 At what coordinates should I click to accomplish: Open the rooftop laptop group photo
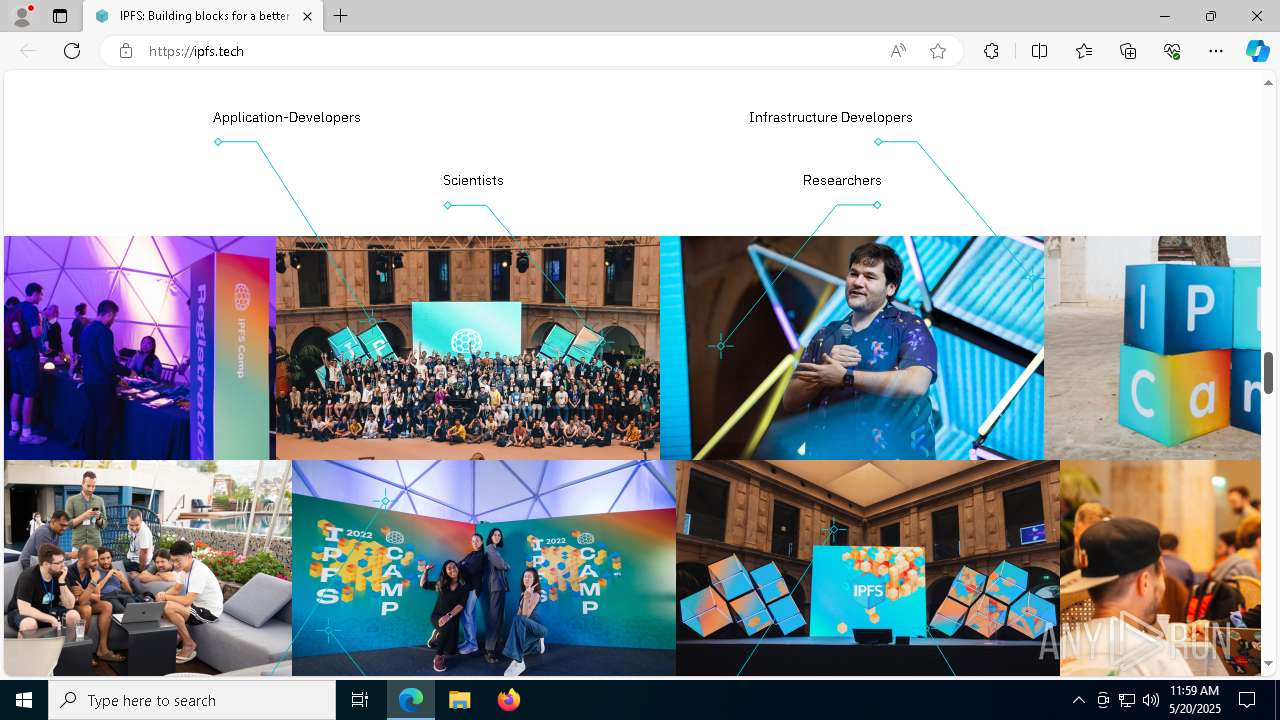(x=148, y=568)
